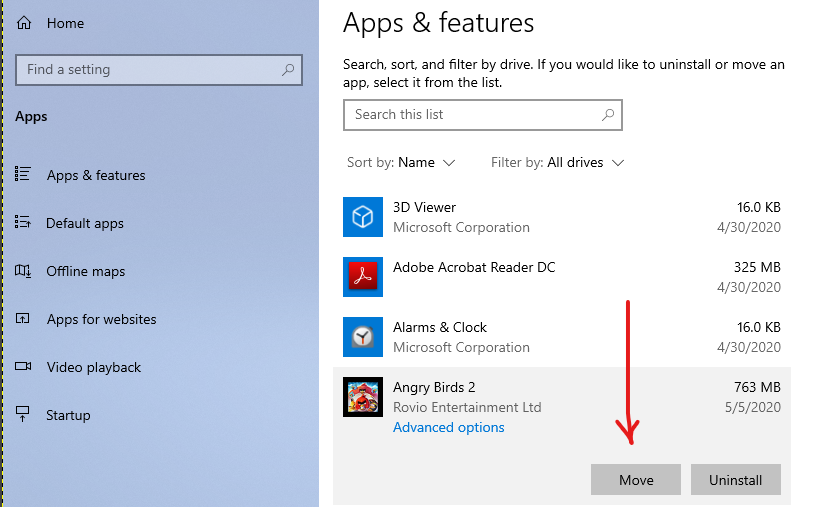Image resolution: width=835 pixels, height=507 pixels.
Task: Open Advanced options for Angry Birds 2
Action: tap(448, 428)
